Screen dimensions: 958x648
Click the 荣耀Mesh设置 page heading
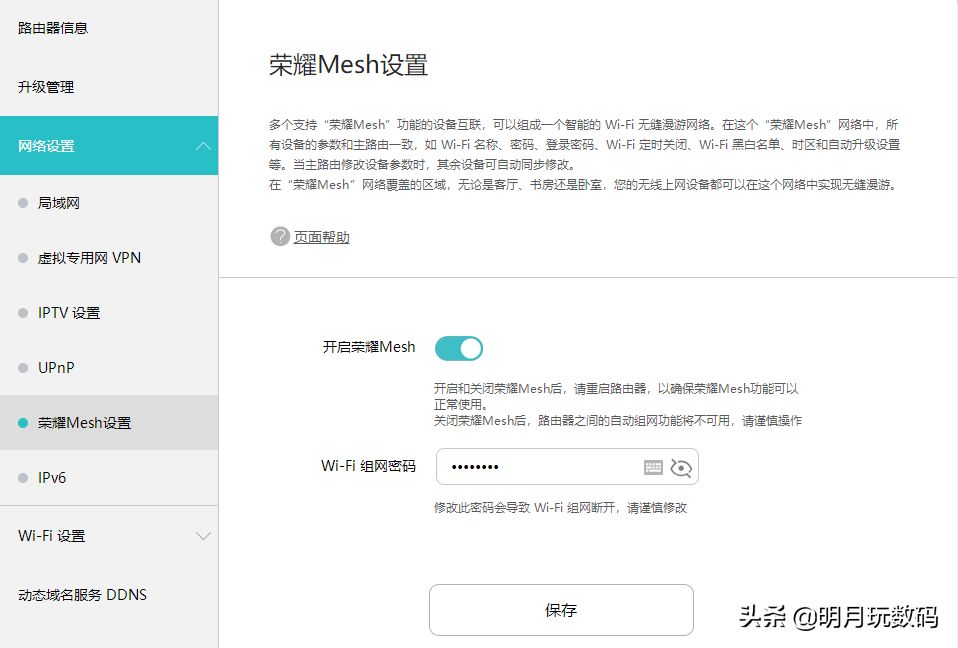click(348, 65)
